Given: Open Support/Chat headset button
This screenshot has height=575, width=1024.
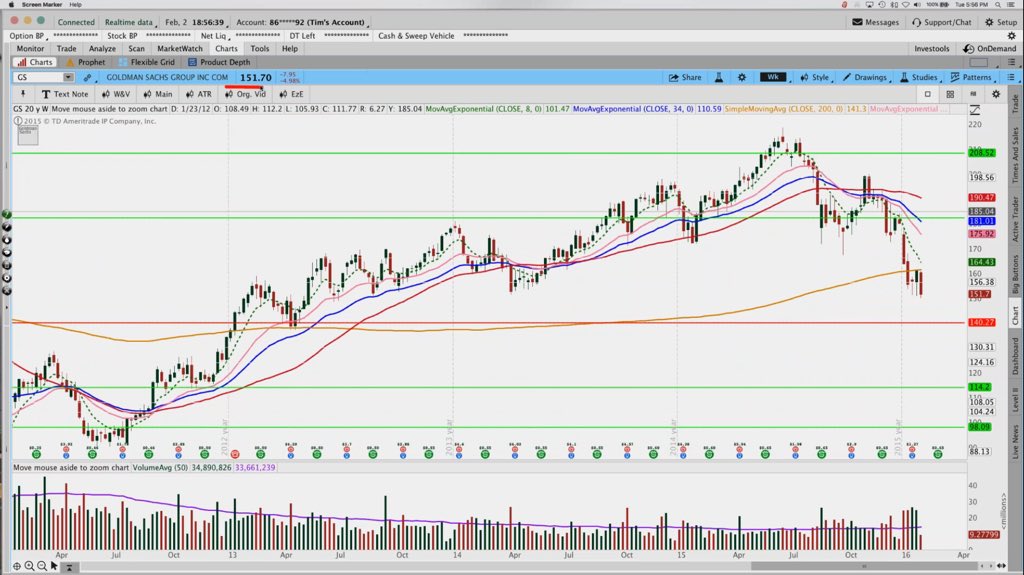Looking at the screenshot, I should (942, 22).
